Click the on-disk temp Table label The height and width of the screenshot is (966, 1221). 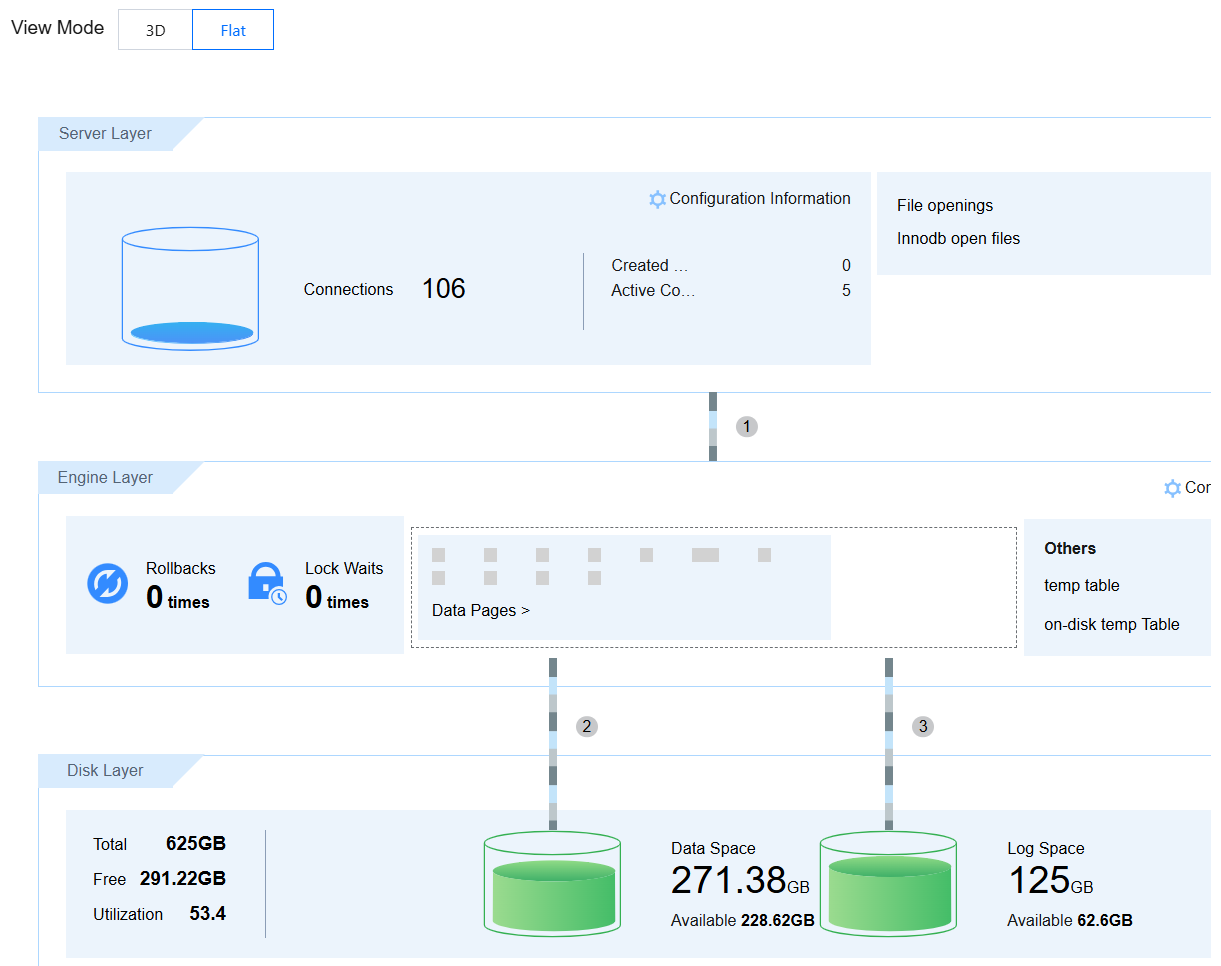coord(1112,625)
